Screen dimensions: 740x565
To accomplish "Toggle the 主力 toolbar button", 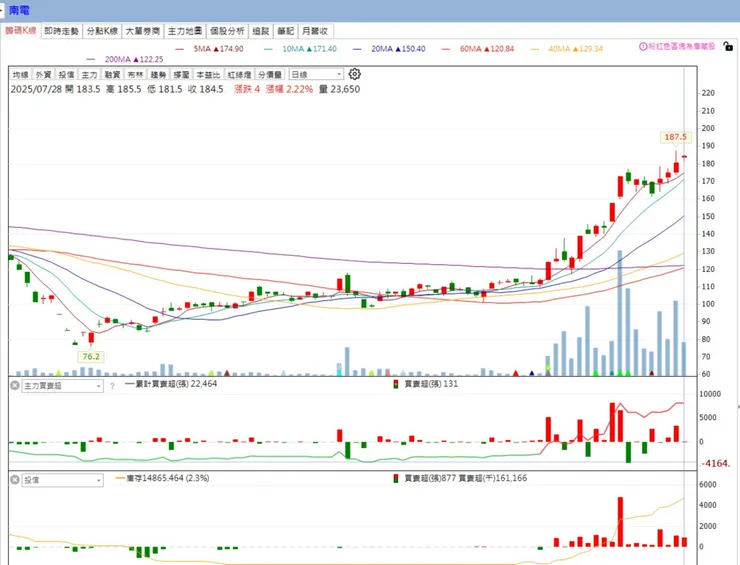I will [89, 75].
